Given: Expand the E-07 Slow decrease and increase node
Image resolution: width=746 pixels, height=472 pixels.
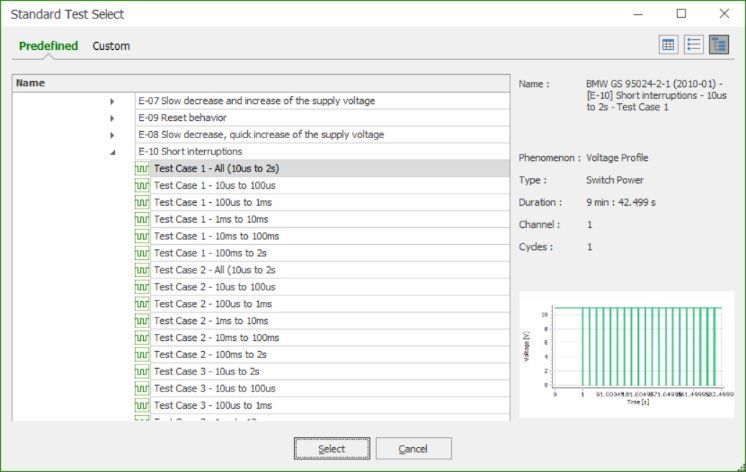Looking at the screenshot, I should pos(112,101).
